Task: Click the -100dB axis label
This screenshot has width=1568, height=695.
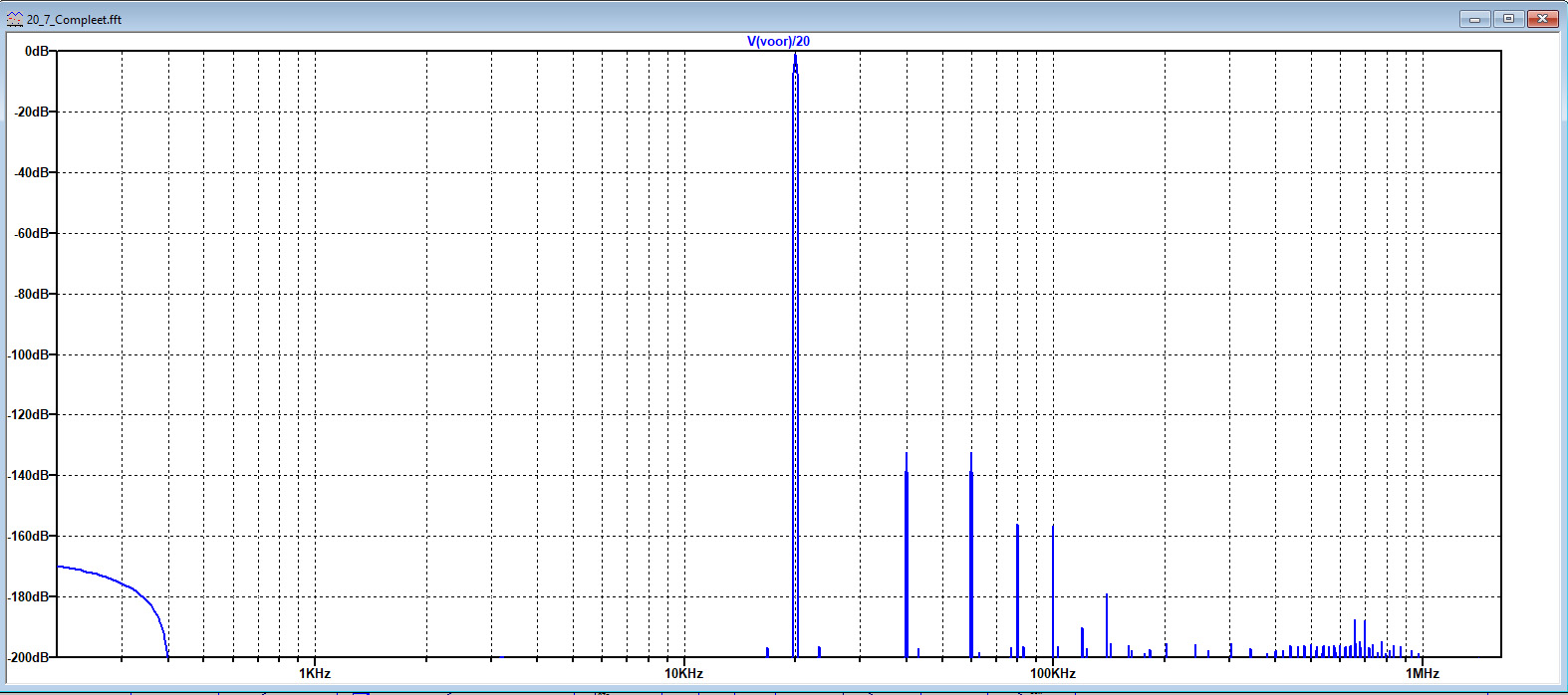Action: 28,354
